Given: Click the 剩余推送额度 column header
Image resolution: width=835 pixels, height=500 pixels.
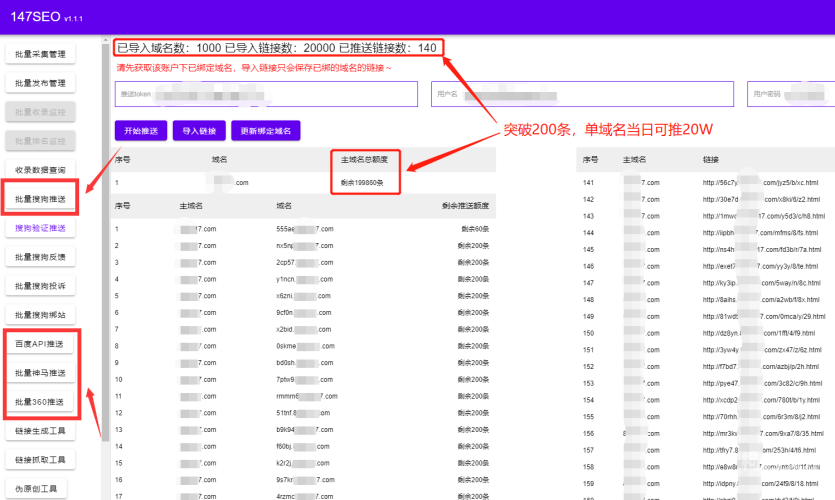Looking at the screenshot, I should (465, 206).
